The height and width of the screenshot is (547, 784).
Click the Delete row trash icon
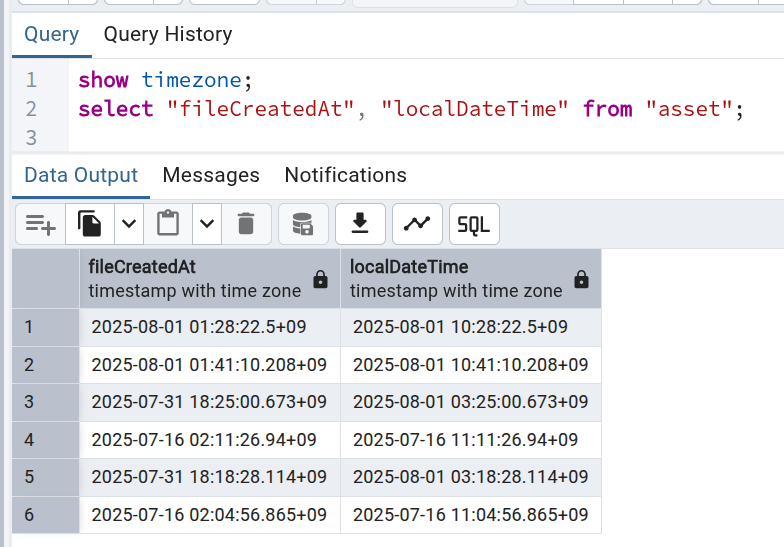[x=246, y=225]
